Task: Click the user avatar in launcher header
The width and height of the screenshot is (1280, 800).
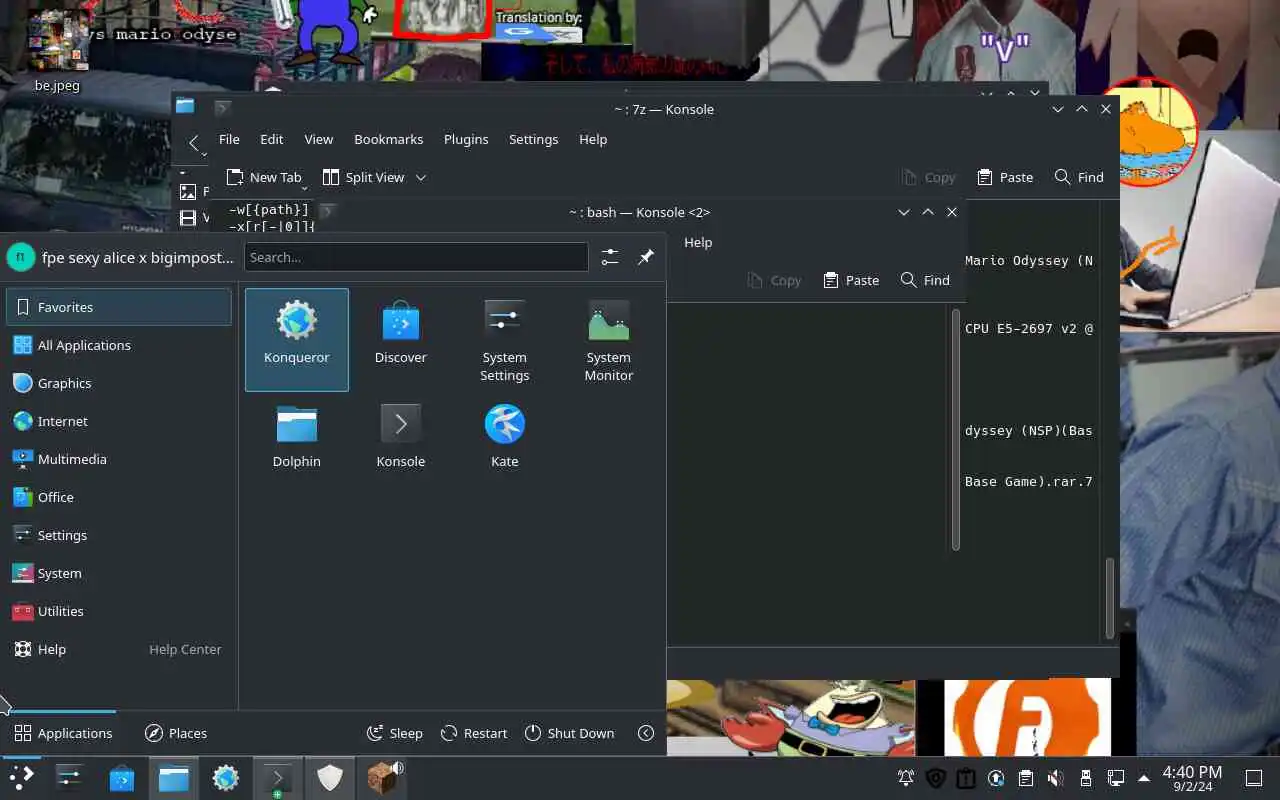Action: (x=20, y=257)
